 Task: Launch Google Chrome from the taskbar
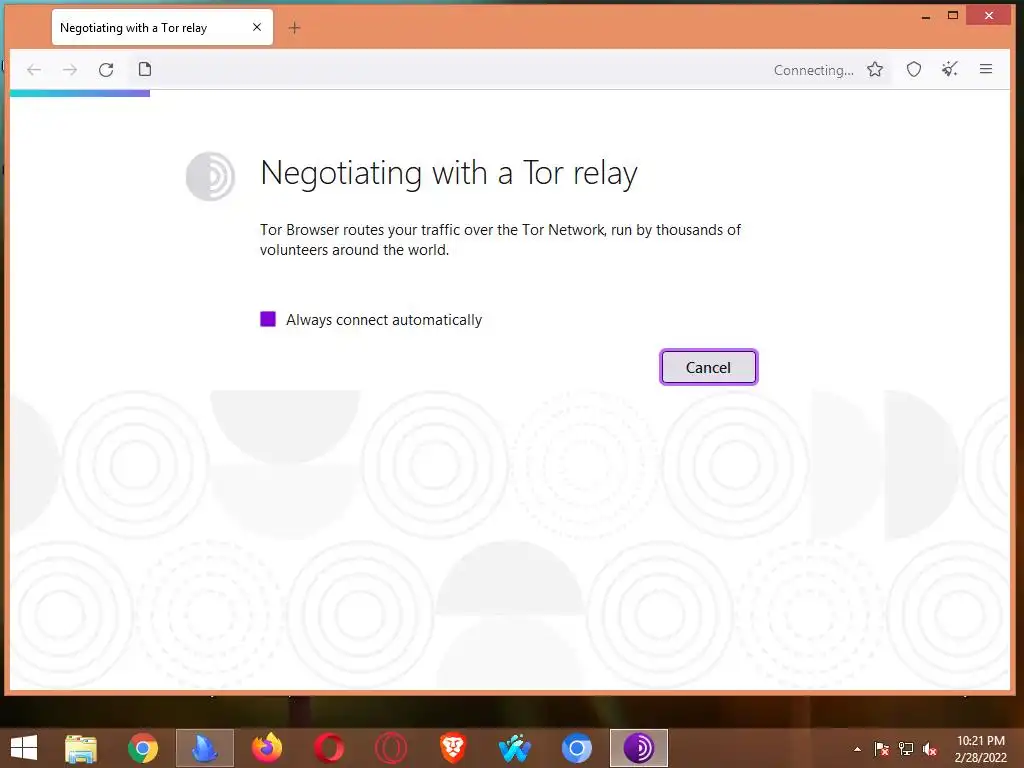pyautogui.click(x=143, y=748)
